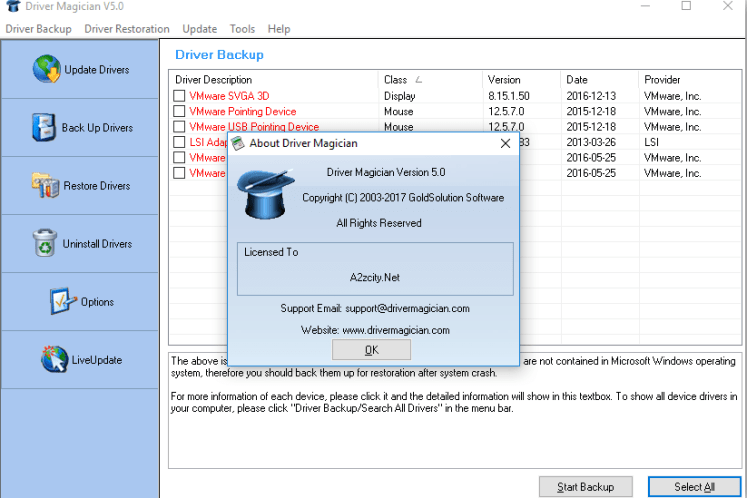Screen dimensions: 747x498
Task: Open the Update menu
Action: [200, 29]
